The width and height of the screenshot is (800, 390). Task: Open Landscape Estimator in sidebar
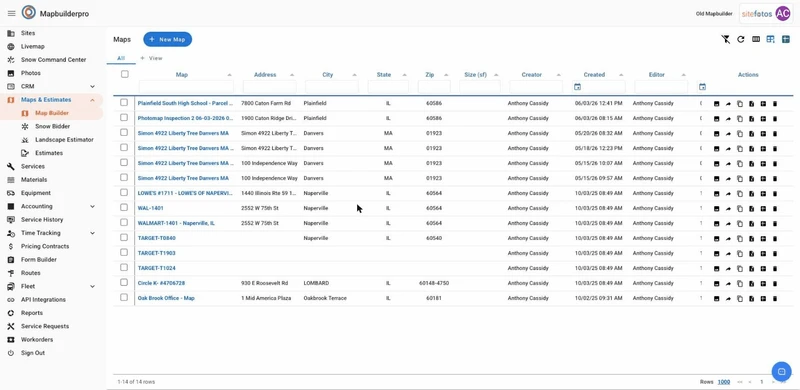[64, 139]
